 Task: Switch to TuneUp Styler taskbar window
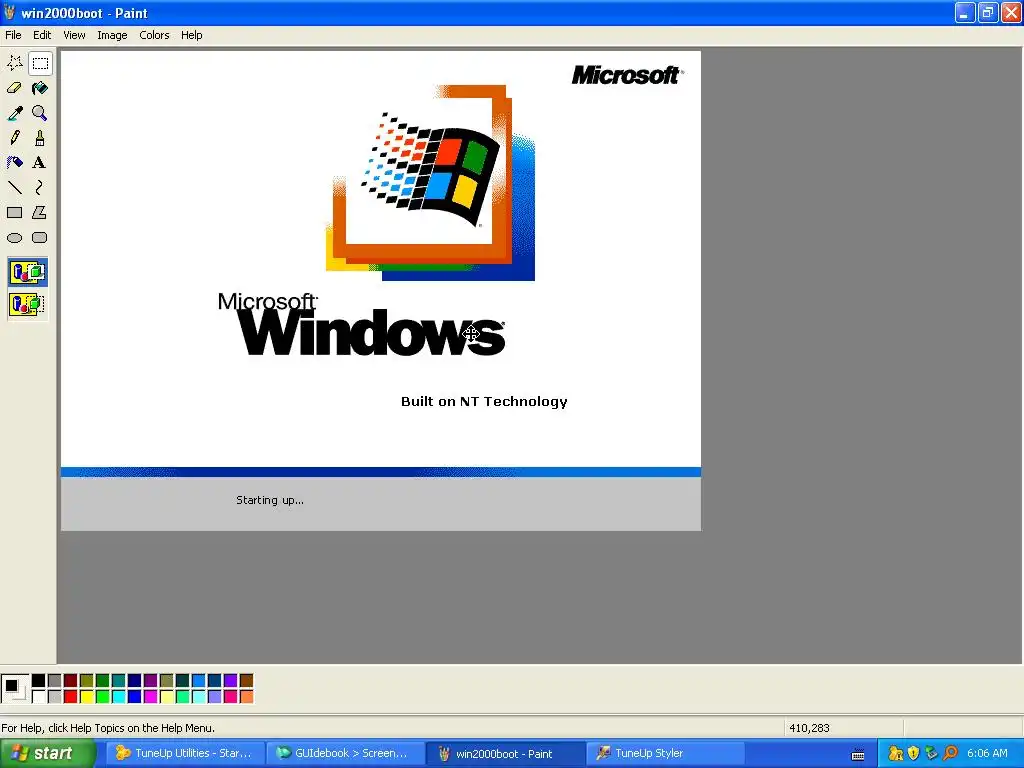pos(665,754)
